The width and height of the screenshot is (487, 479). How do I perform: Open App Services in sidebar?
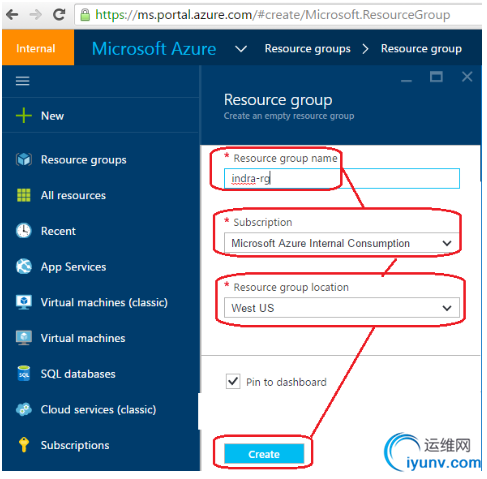point(74,267)
